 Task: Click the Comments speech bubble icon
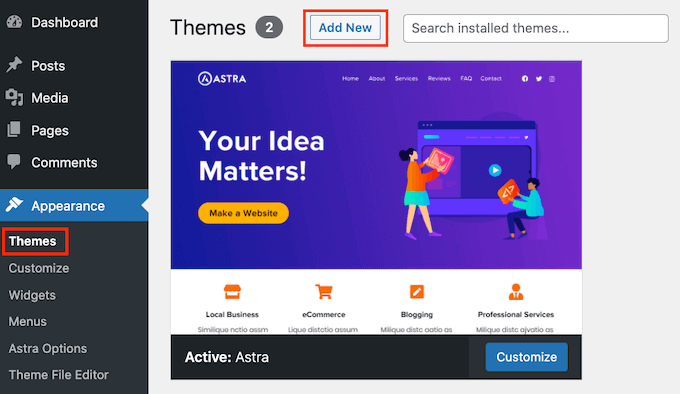pos(13,162)
